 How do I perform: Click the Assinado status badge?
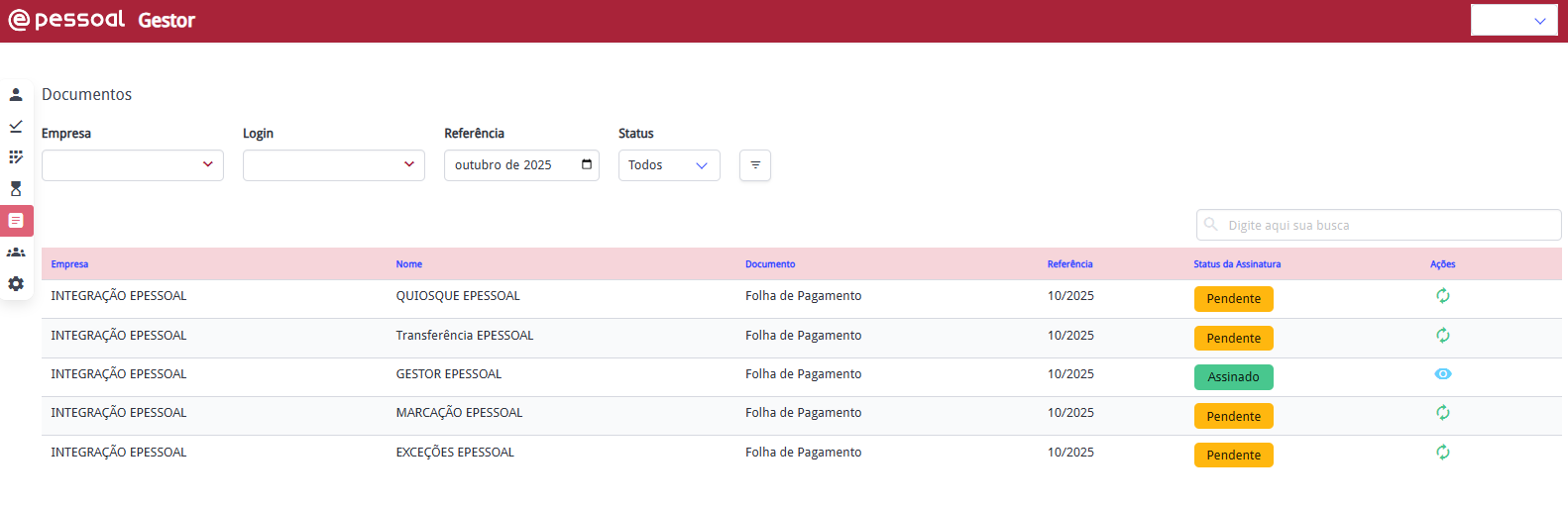(1233, 377)
